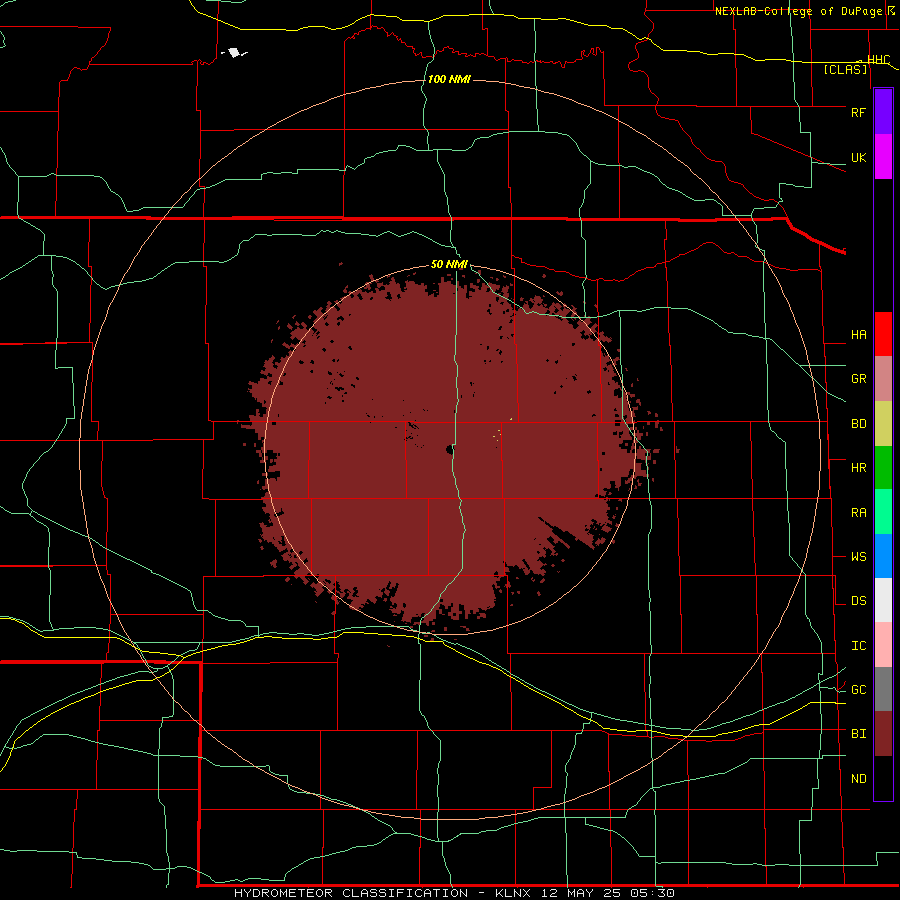Click the 50 NMI range ring label
Image resolution: width=900 pixels, height=900 pixels.
tap(449, 264)
